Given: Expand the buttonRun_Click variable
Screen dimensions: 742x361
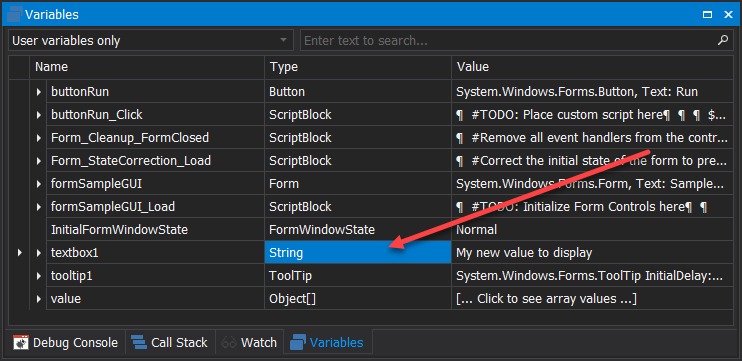Looking at the screenshot, I should (39, 114).
